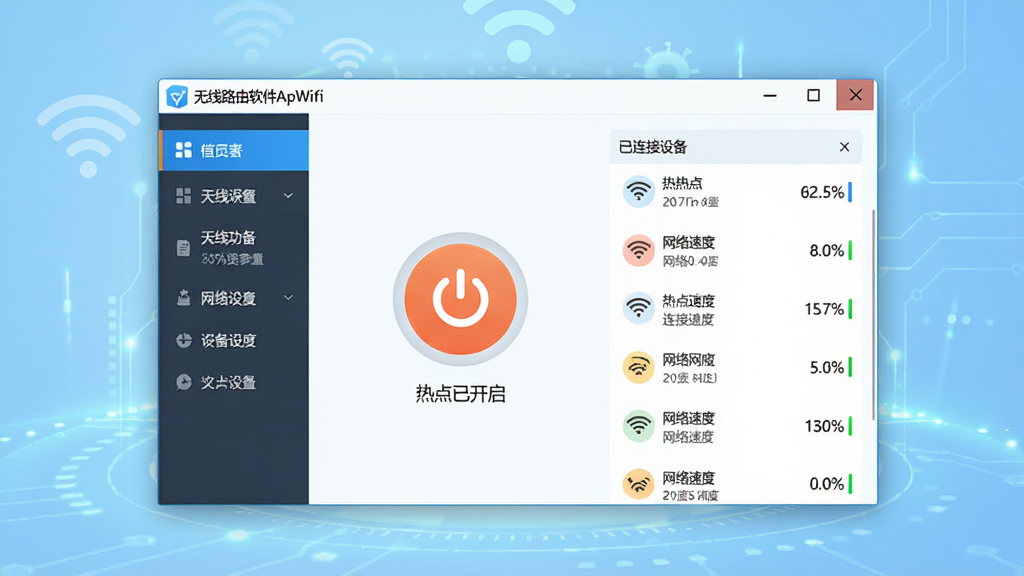The height and width of the screenshot is (576, 1024).
Task: Click the green wifi icon at 130% row
Action: [638, 426]
